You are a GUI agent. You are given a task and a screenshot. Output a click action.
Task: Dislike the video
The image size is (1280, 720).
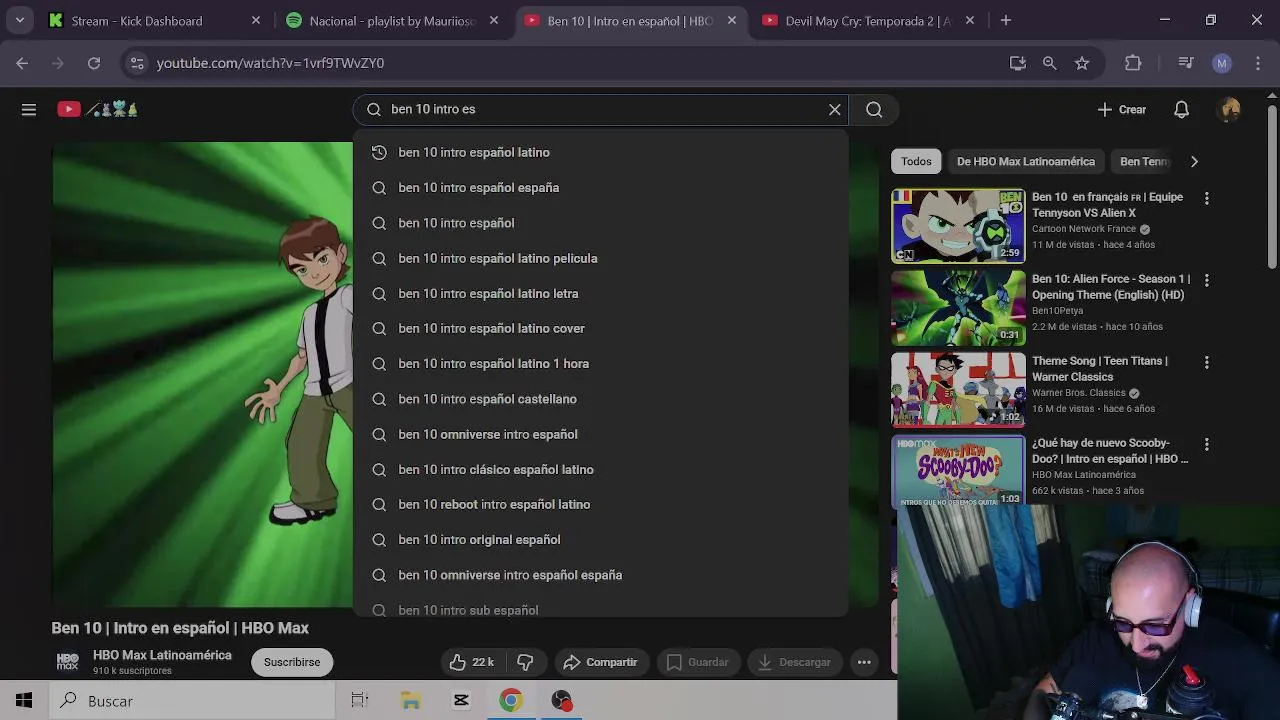(525, 662)
